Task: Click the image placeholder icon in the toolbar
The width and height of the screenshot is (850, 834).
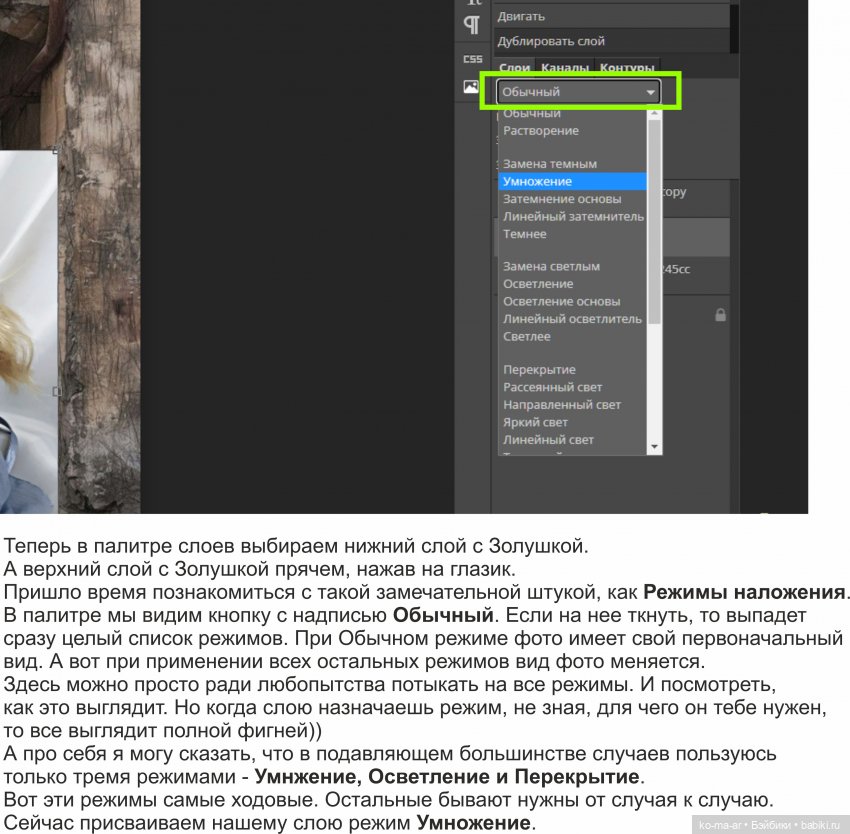Action: (x=472, y=87)
